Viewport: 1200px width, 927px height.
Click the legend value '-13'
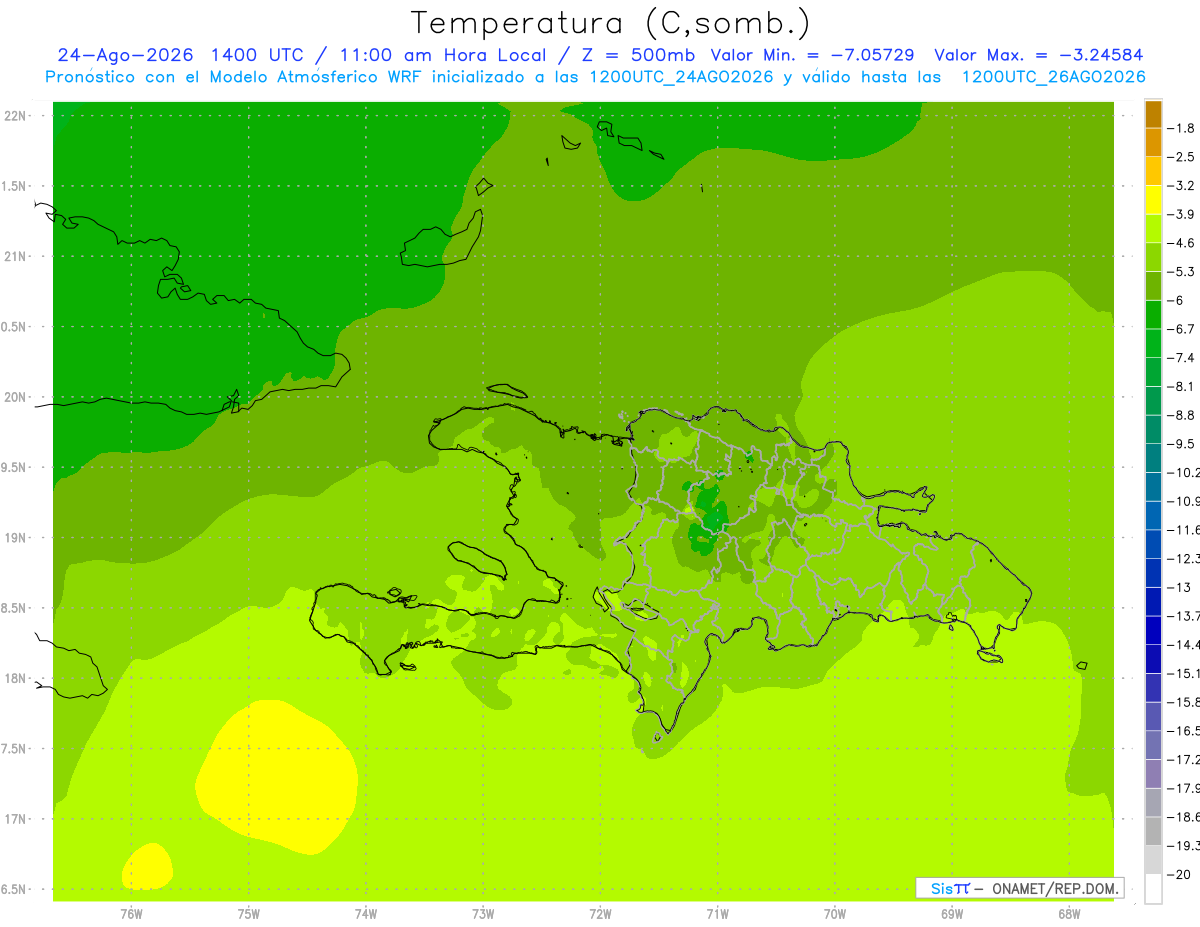(x=1178, y=587)
